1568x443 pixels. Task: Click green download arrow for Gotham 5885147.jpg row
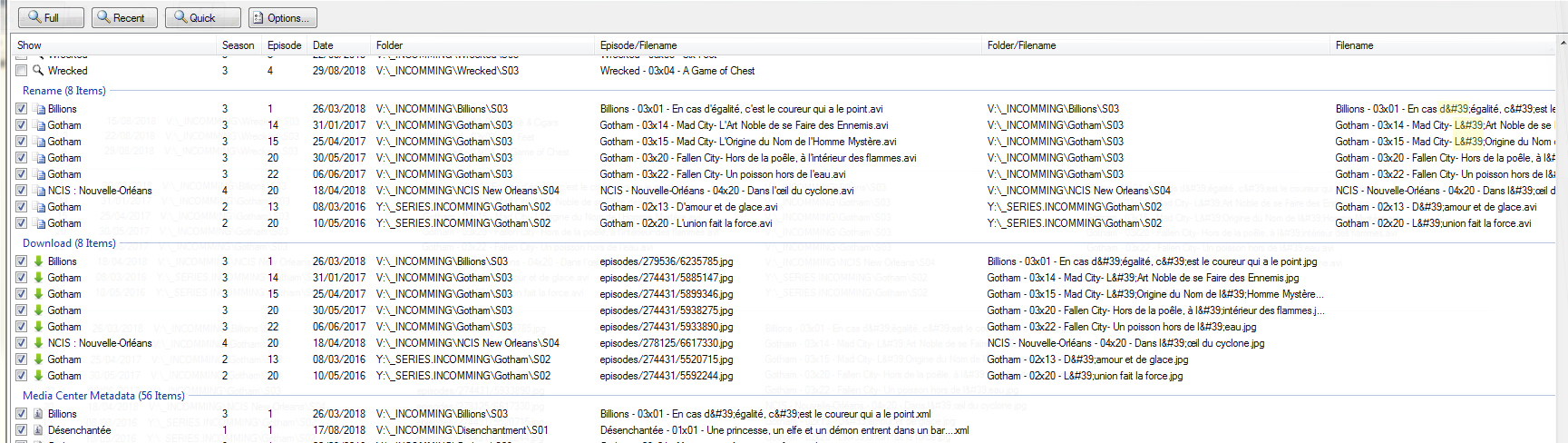[x=39, y=278]
